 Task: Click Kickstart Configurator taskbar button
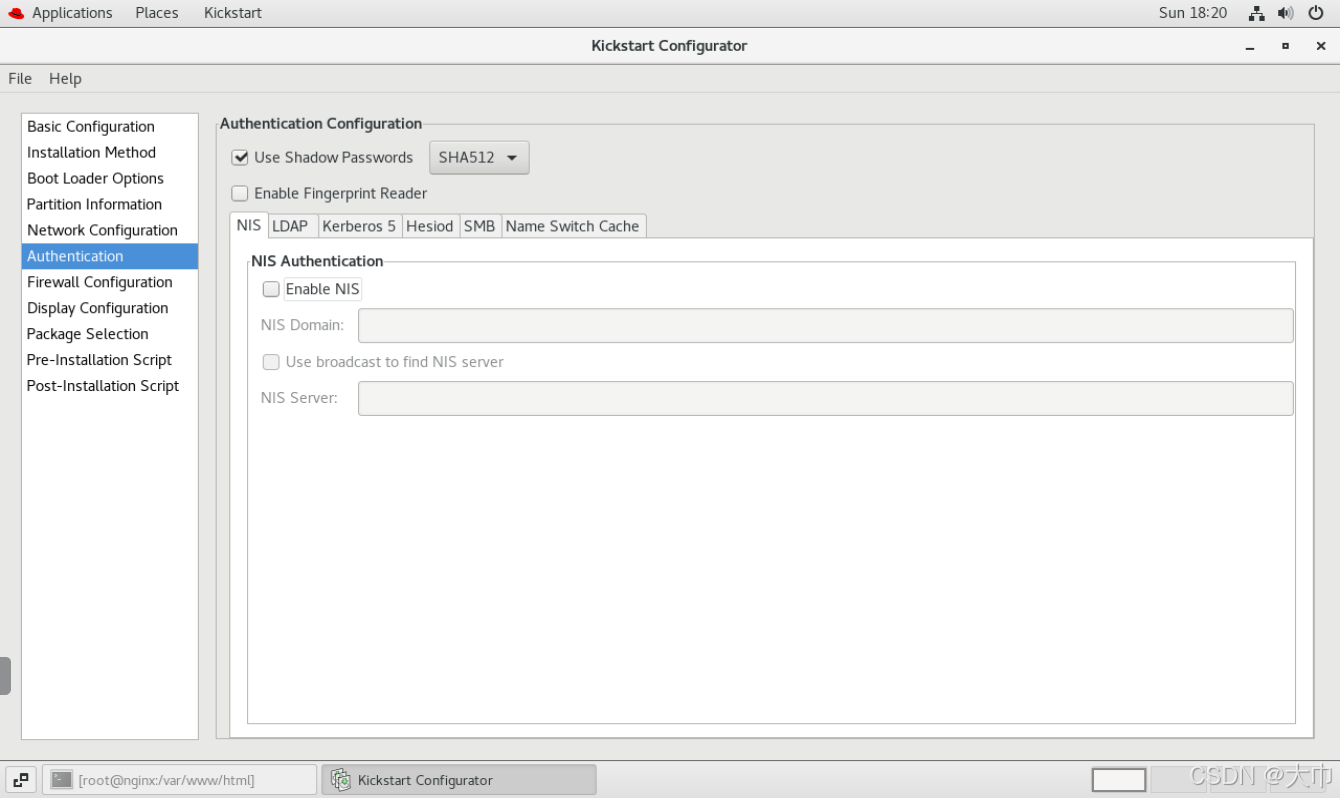(x=459, y=779)
